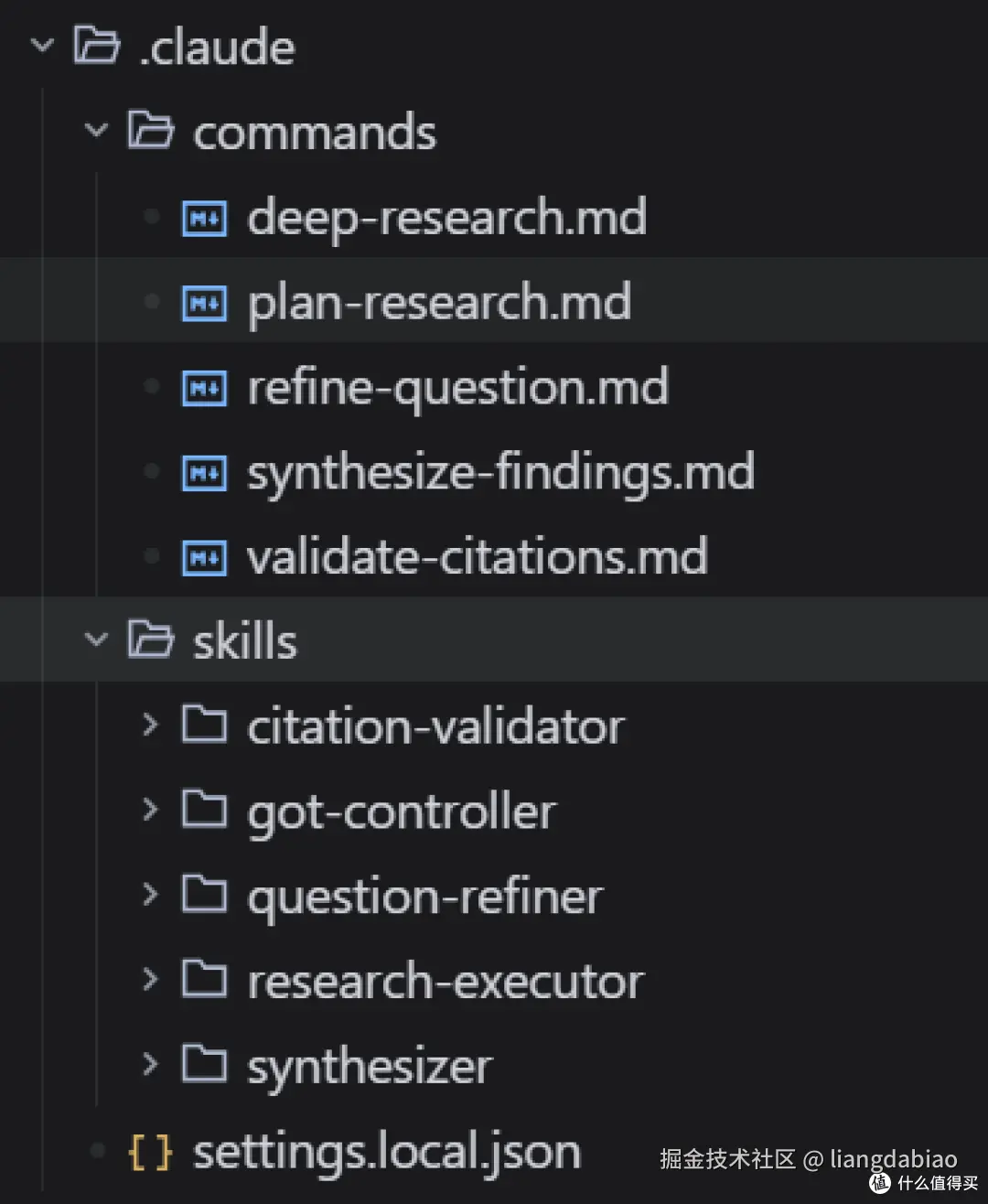The width and height of the screenshot is (988, 1204).
Task: Click the folder icon next to citation-validator
Action: [204, 724]
